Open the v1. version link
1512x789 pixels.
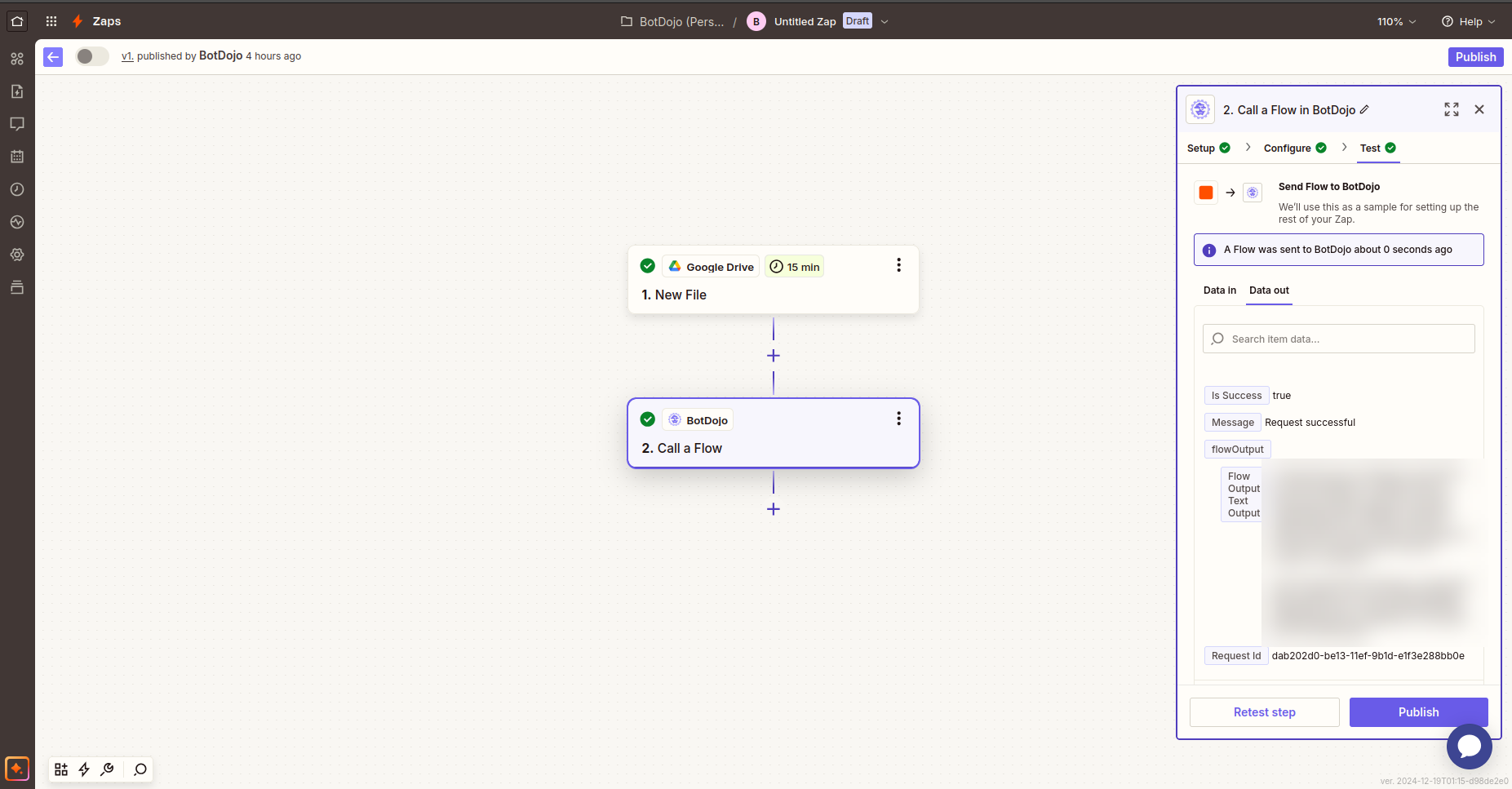(127, 56)
